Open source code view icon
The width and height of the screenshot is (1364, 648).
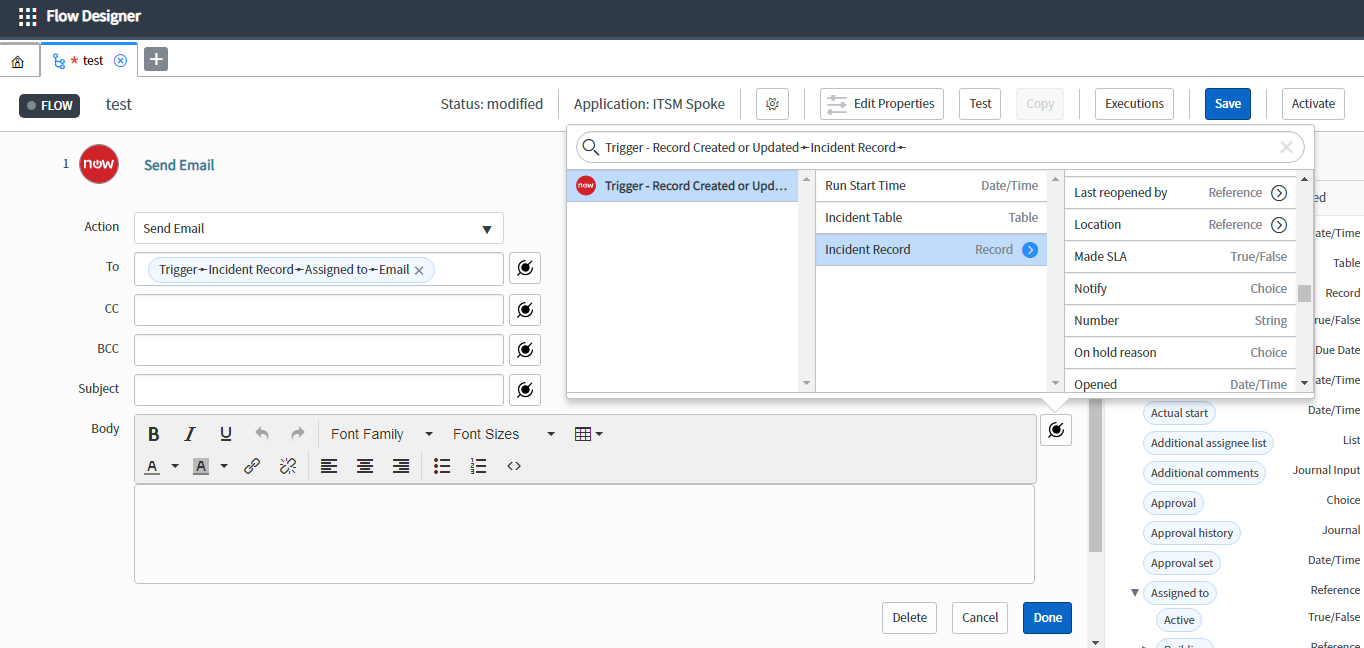click(x=514, y=466)
